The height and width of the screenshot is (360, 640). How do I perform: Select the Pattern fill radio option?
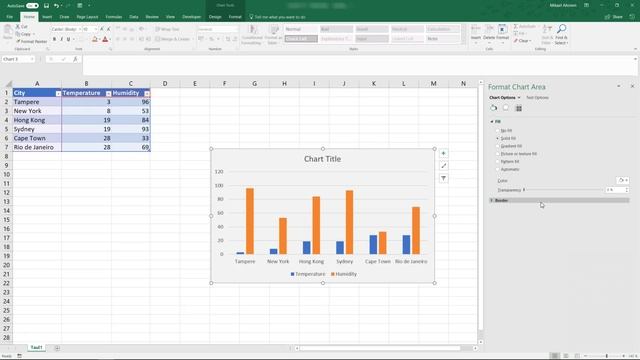498,162
